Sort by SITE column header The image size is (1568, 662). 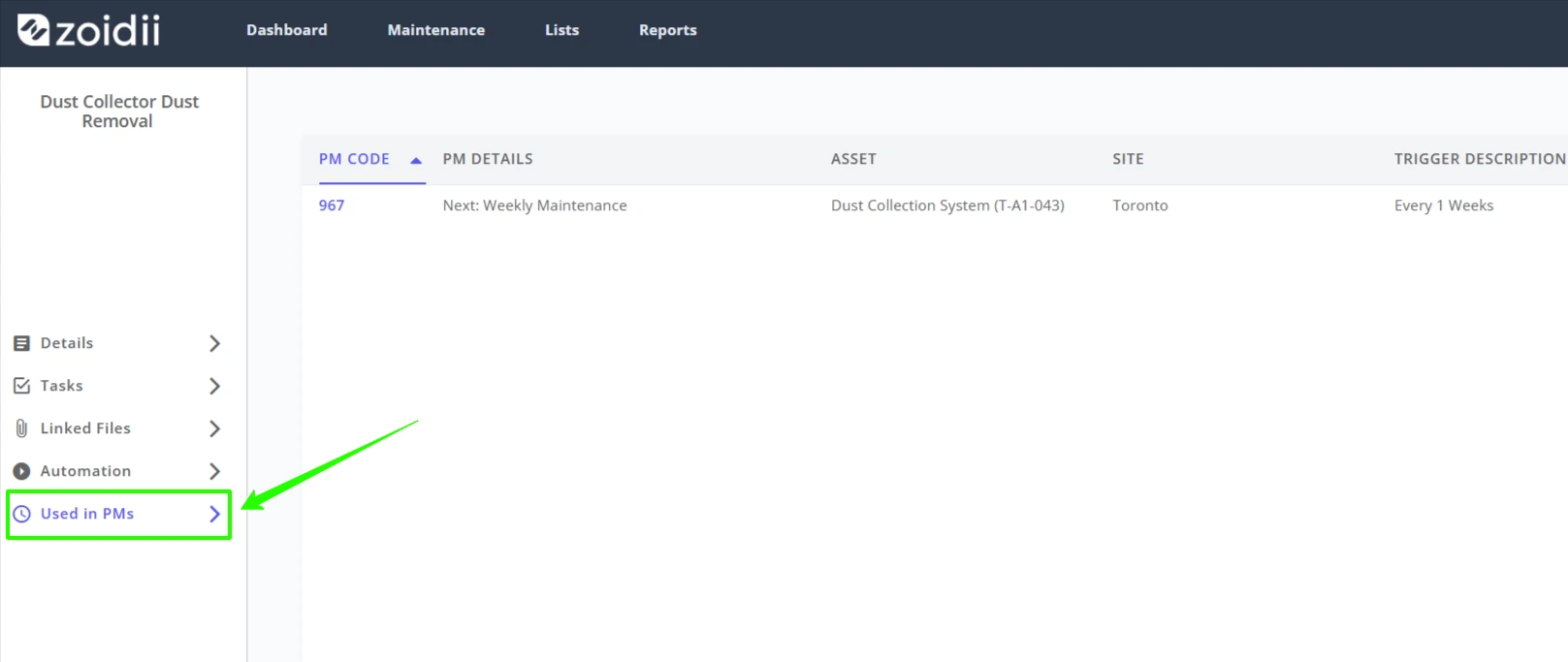(x=1128, y=159)
